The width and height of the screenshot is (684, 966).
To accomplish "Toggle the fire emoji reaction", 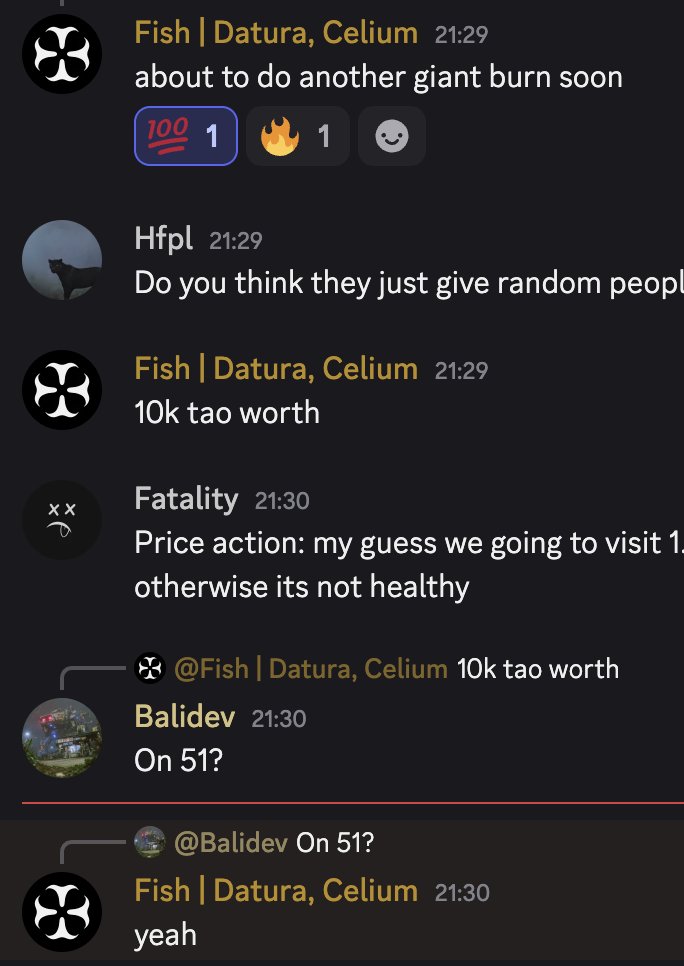I will pos(298,136).
